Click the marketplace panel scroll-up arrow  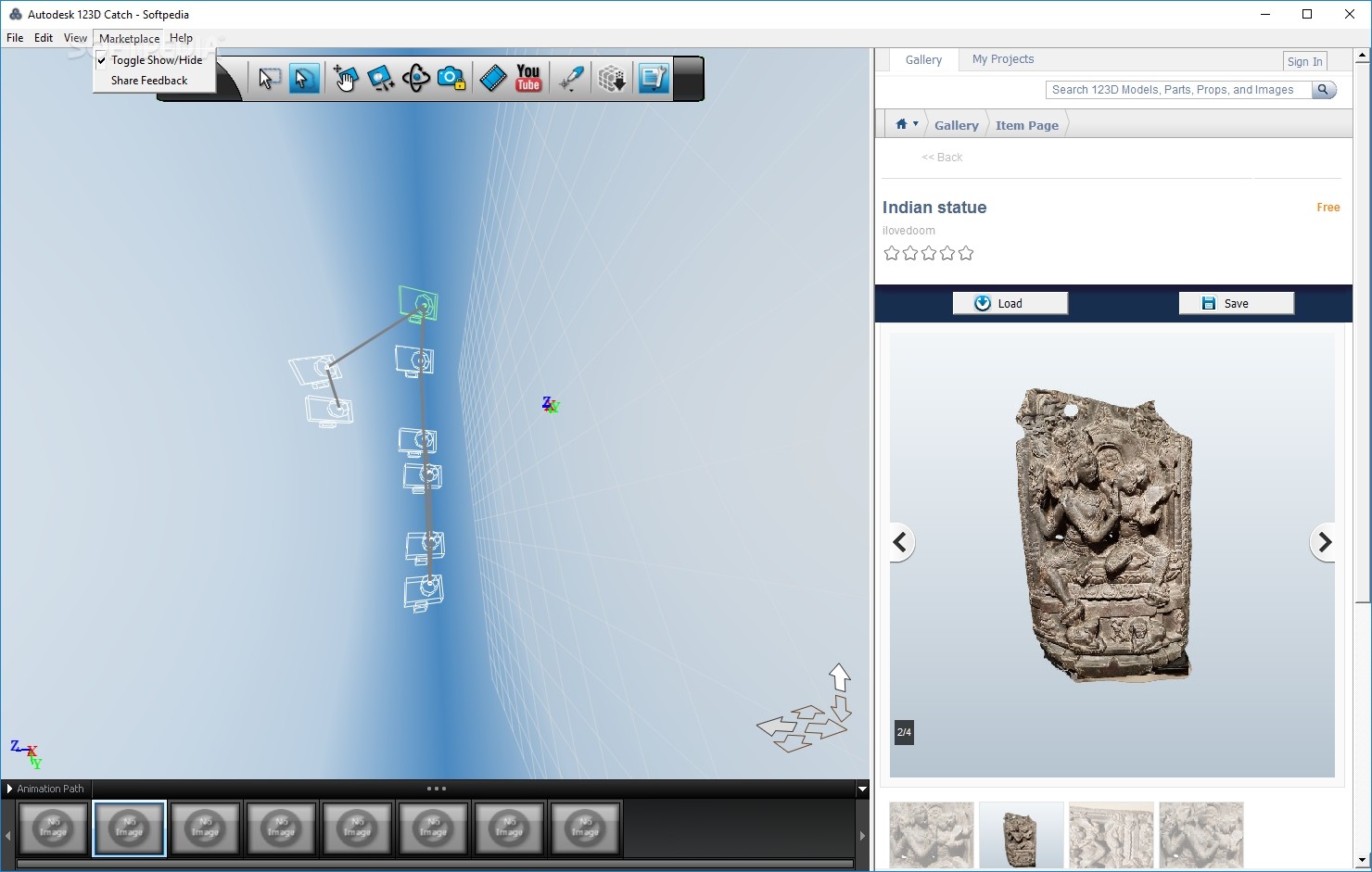[x=1363, y=56]
